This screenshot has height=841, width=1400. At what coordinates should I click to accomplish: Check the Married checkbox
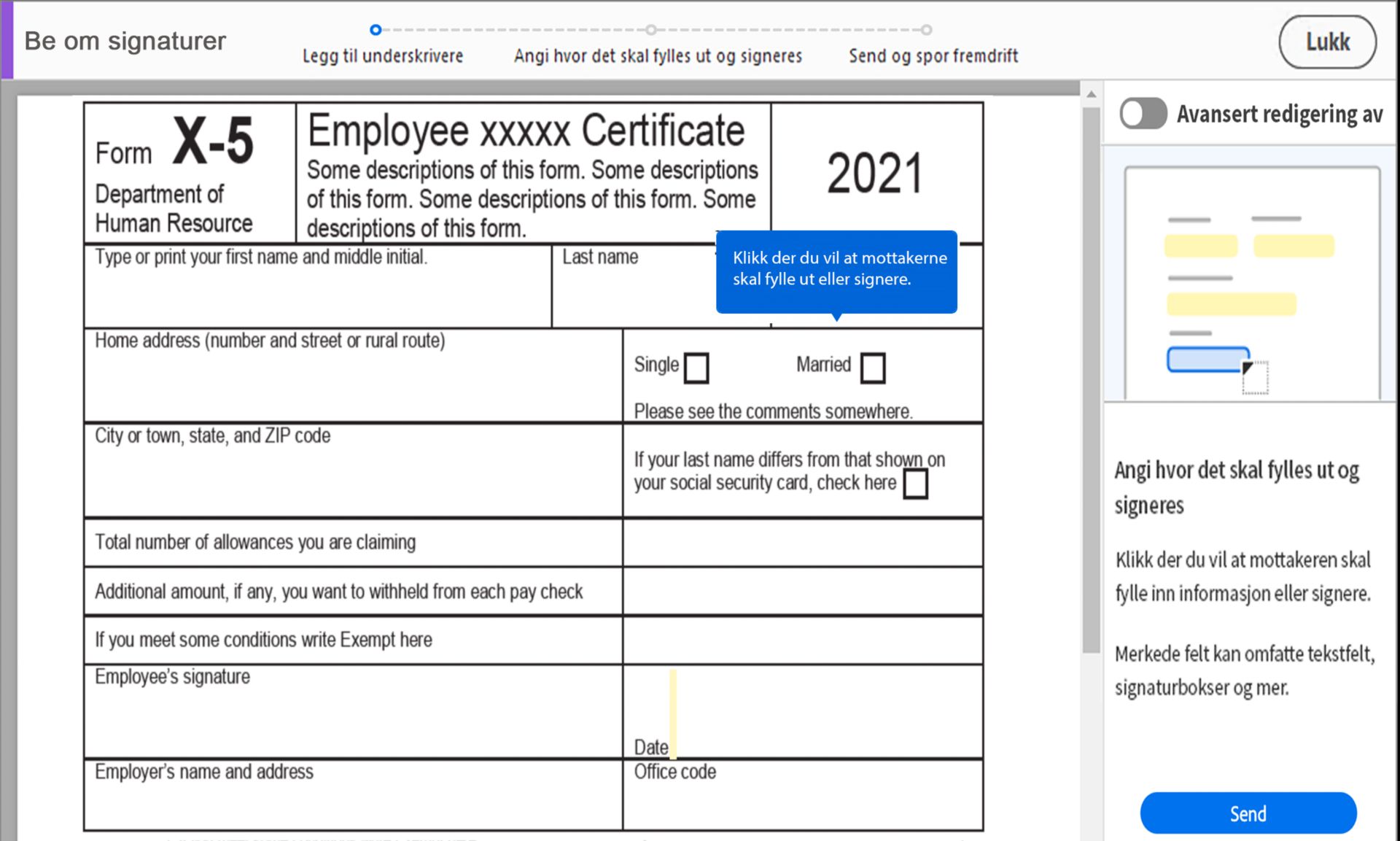pos(872,368)
